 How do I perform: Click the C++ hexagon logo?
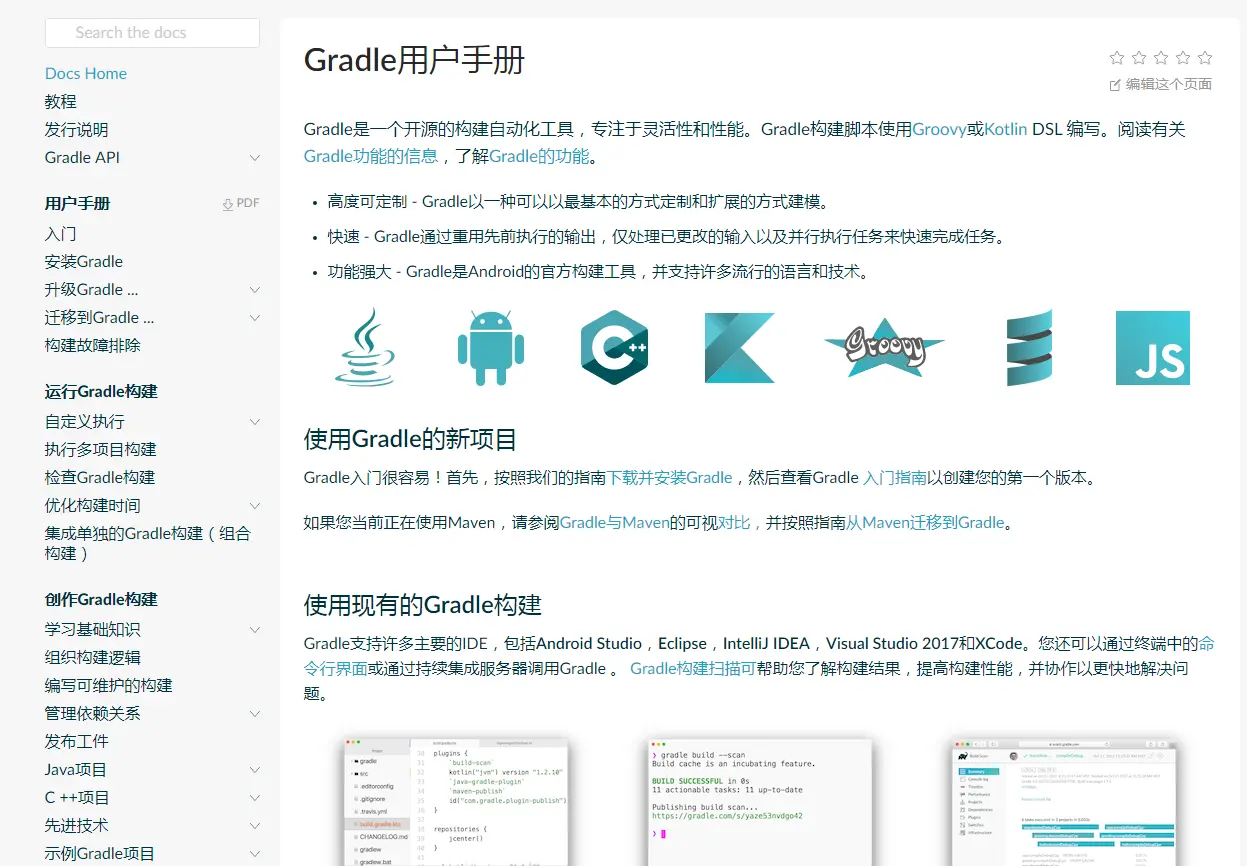pyautogui.click(x=614, y=347)
